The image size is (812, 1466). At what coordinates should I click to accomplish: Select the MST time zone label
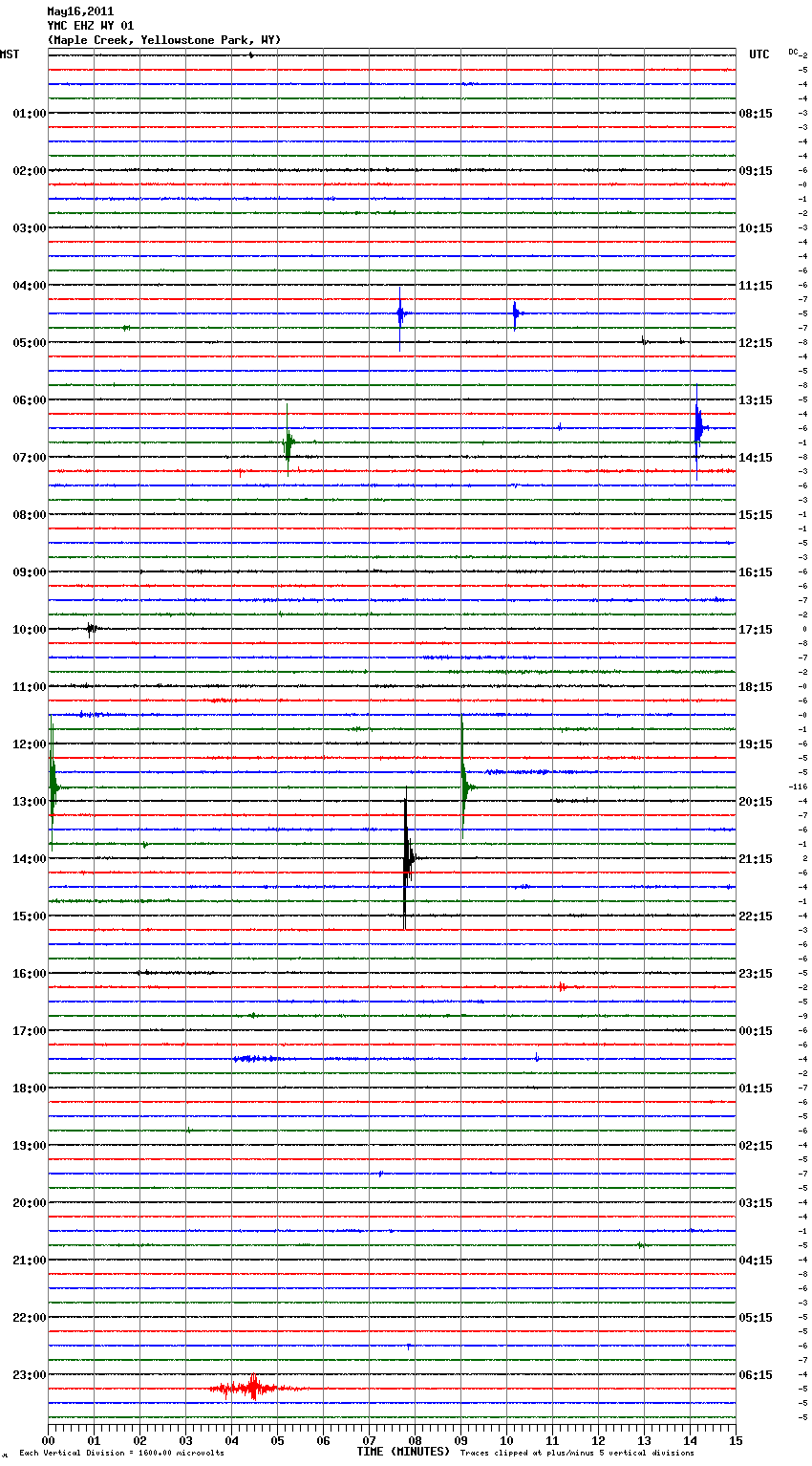tap(10, 54)
